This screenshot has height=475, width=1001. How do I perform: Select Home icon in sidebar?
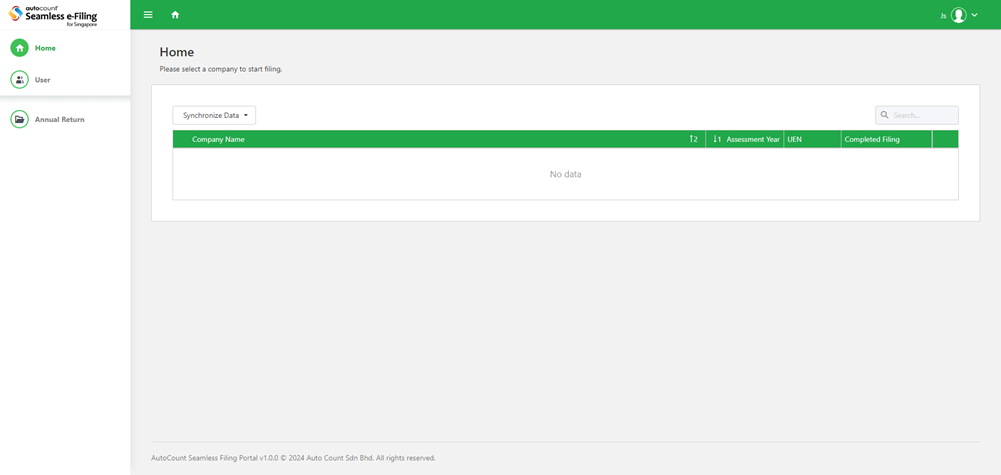tap(20, 48)
